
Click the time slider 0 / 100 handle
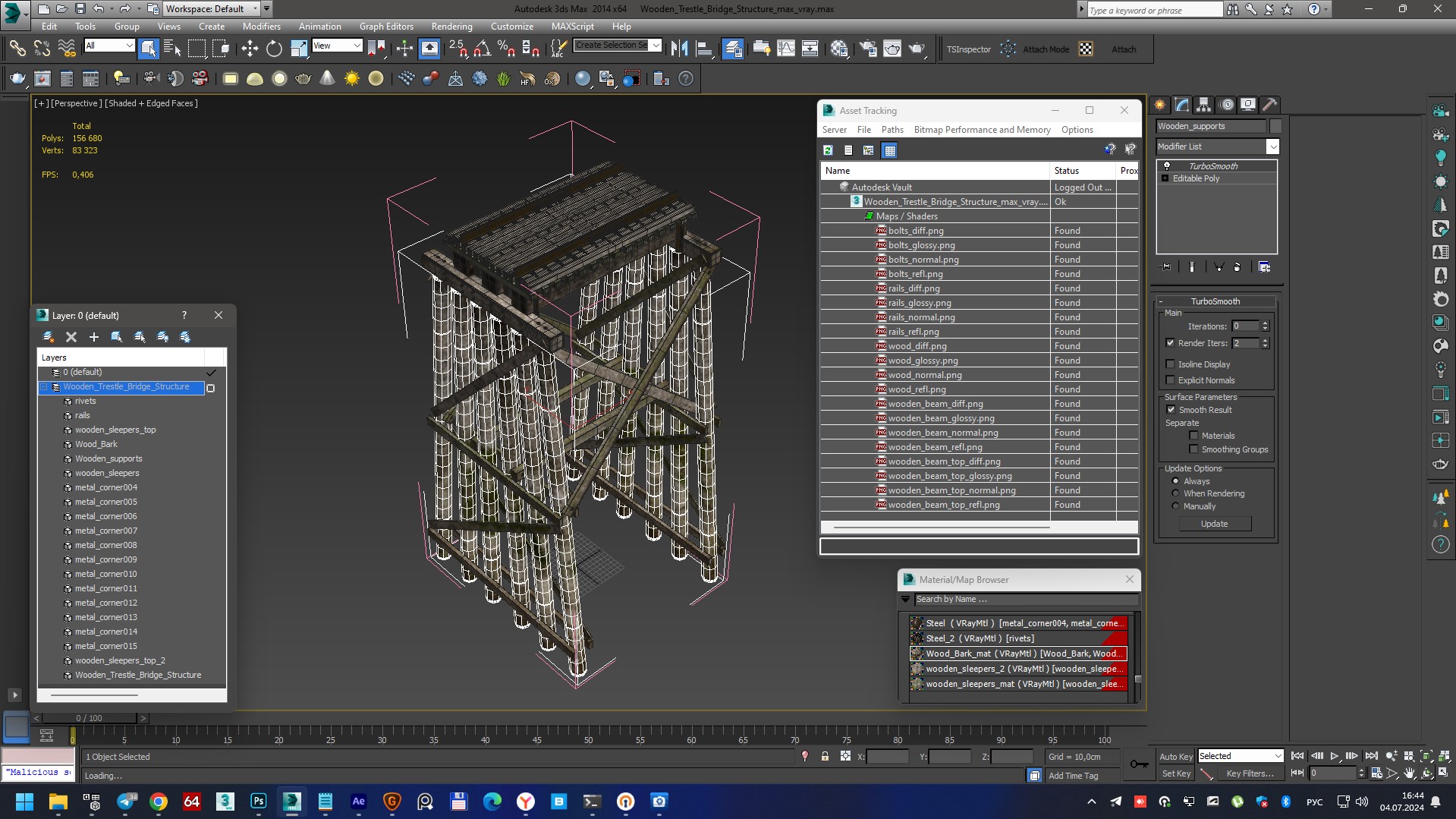click(89, 717)
